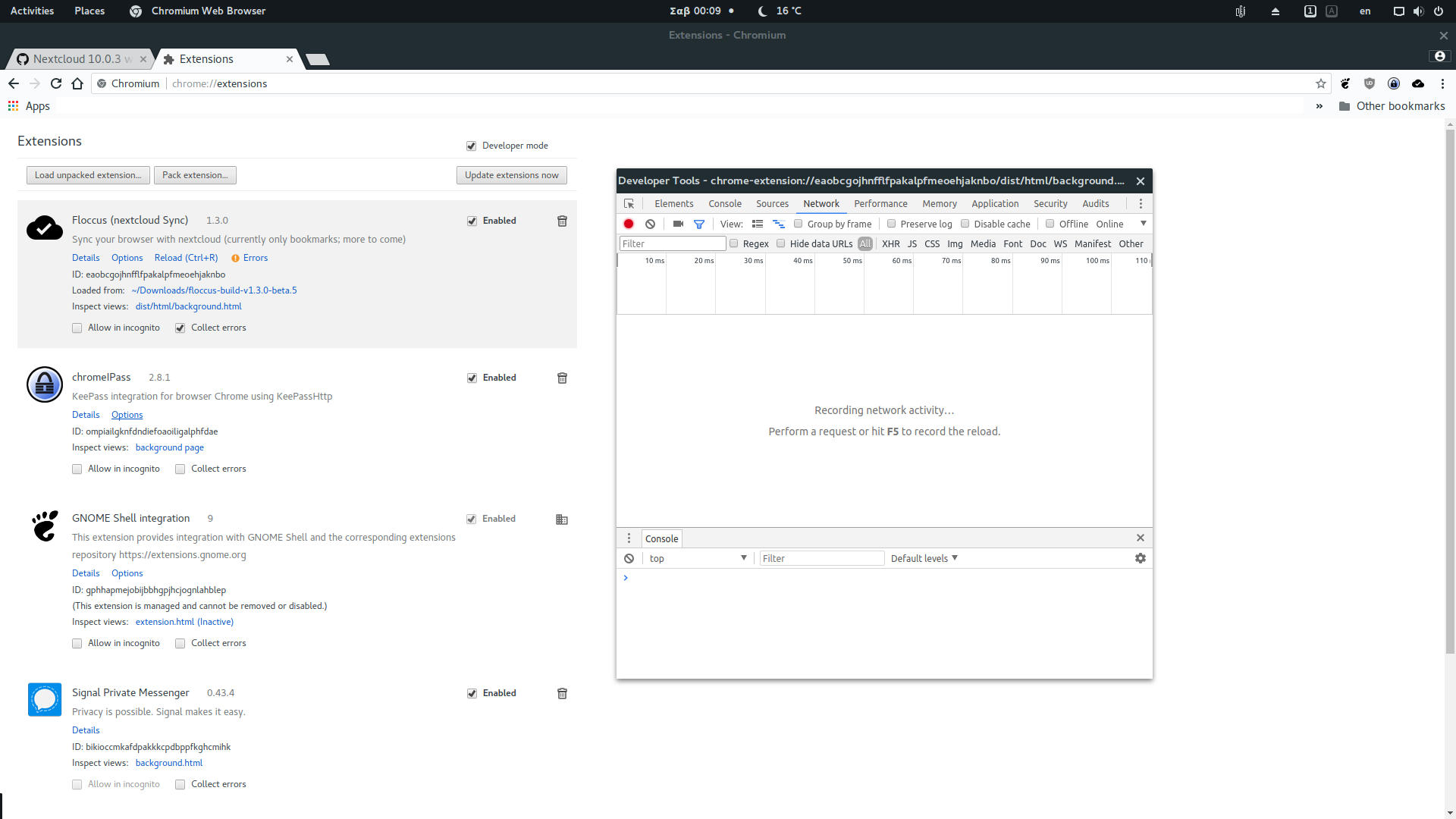
Task: Enable the Preserve log checkbox
Action: pos(892,224)
